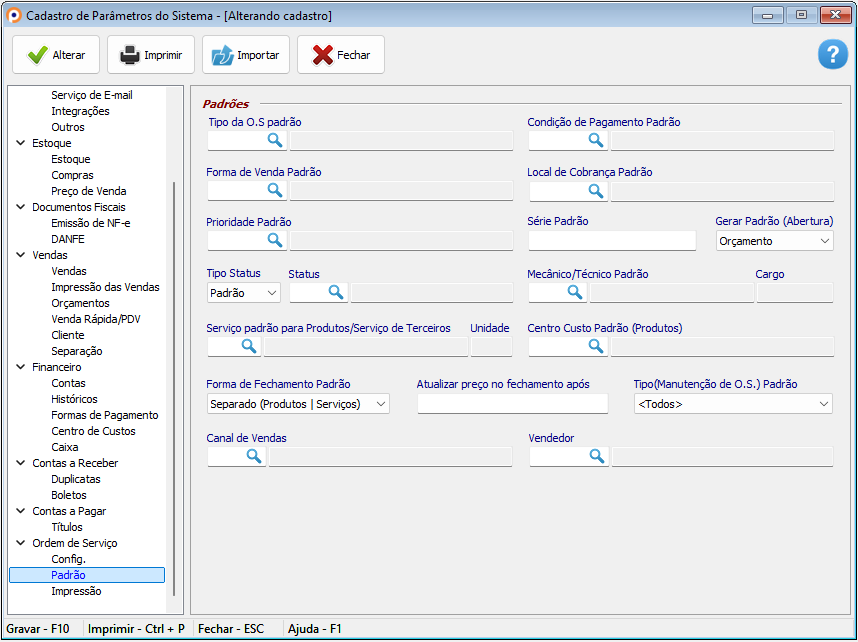Image resolution: width=858 pixels, height=642 pixels.
Task: Click the Alterar button
Action: tap(56, 55)
